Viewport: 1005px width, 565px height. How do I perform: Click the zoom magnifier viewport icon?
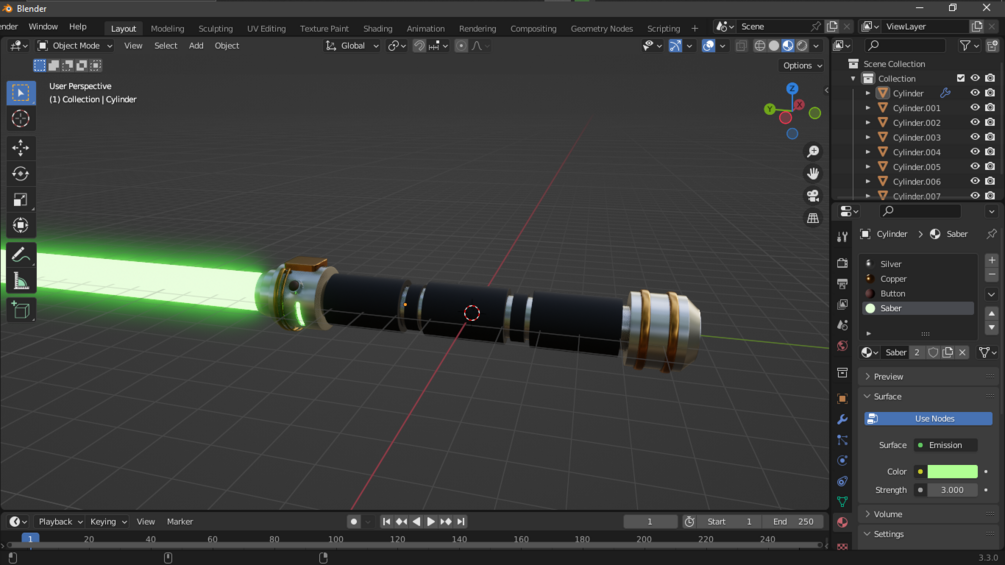(813, 151)
